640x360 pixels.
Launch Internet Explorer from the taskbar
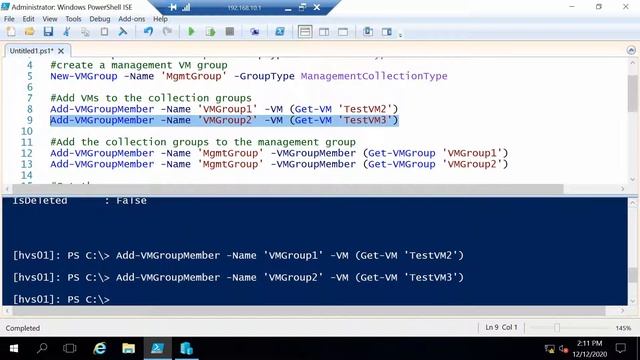click(99, 349)
